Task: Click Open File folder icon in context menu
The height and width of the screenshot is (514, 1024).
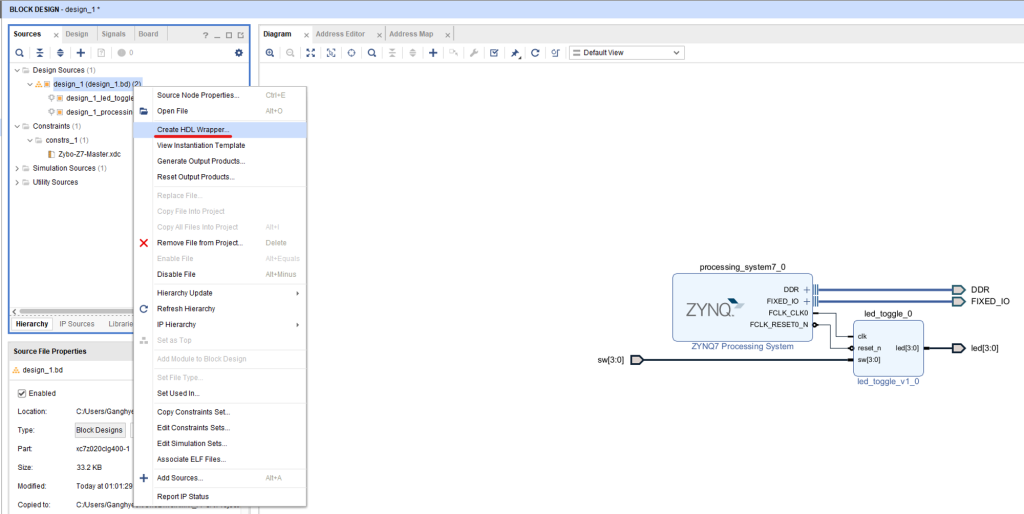Action: coord(144,111)
